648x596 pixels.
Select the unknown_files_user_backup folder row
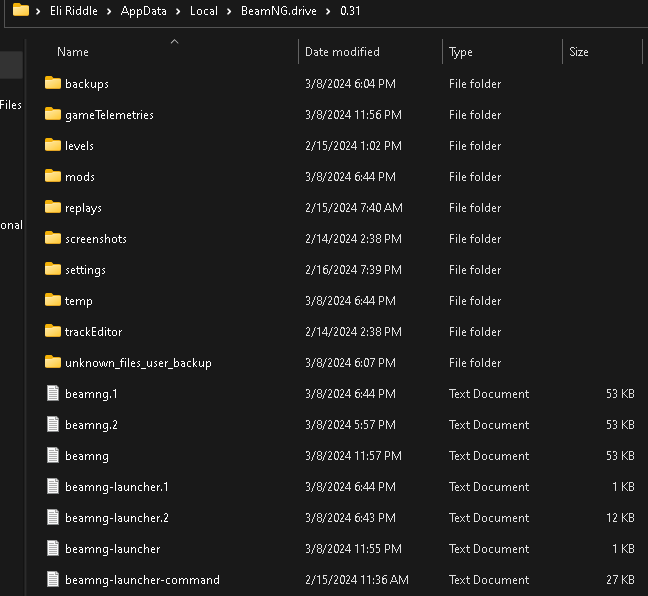point(138,363)
